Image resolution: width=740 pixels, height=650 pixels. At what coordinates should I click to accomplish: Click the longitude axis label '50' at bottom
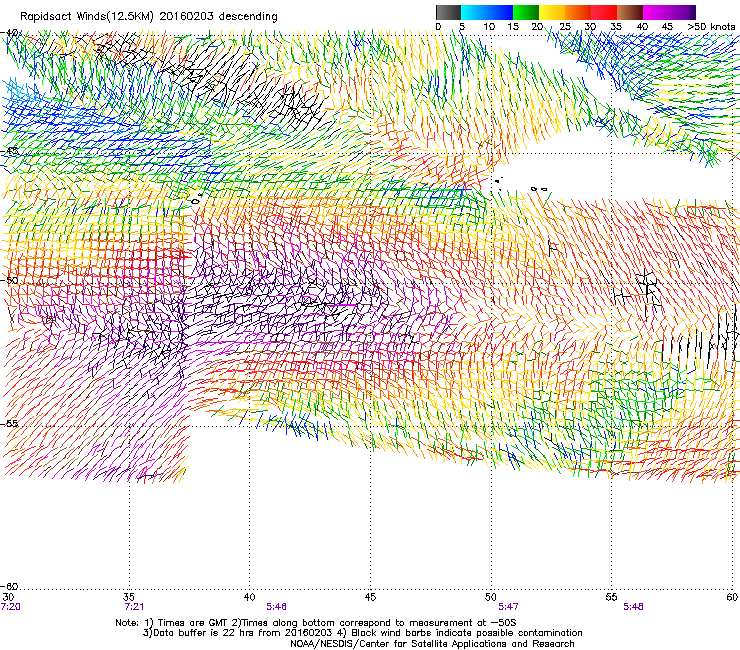point(491,597)
